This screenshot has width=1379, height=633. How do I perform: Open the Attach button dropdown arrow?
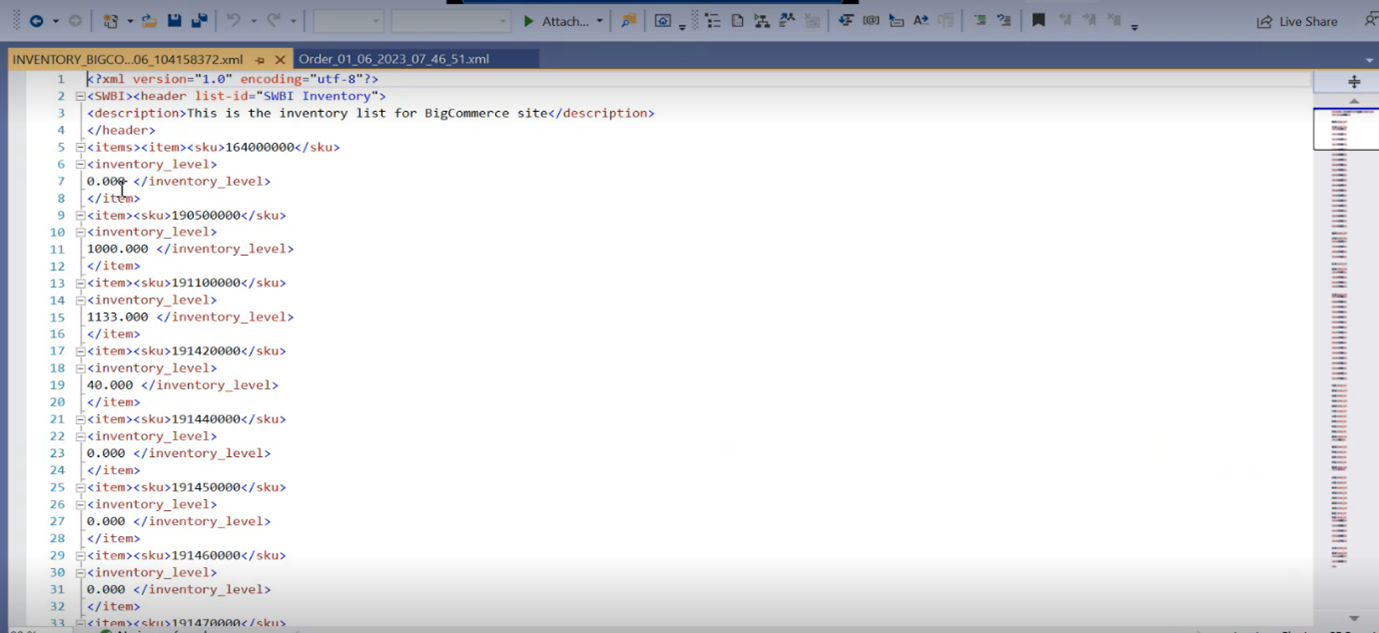coord(600,21)
